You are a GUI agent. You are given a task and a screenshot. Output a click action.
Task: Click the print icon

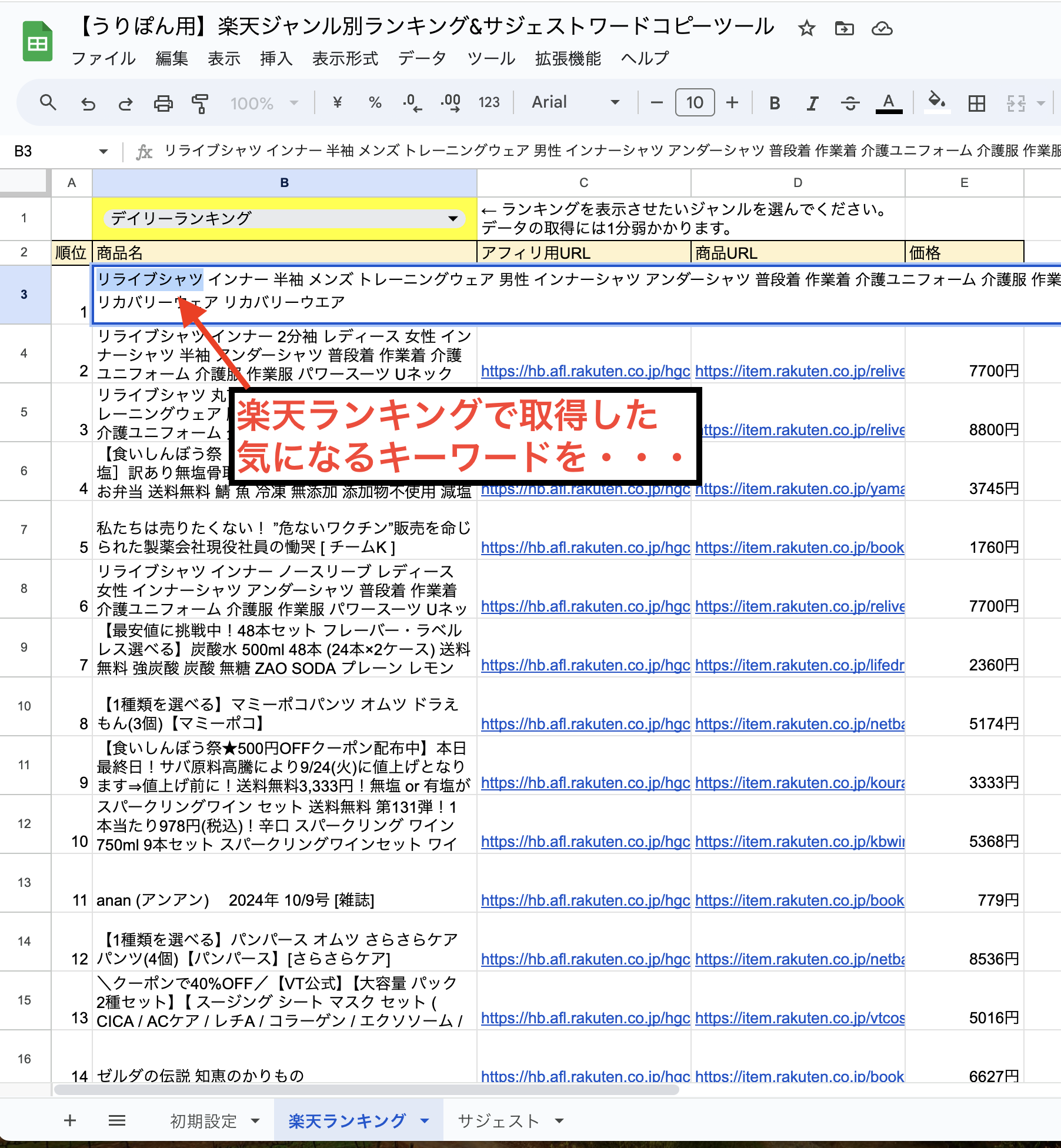point(163,104)
